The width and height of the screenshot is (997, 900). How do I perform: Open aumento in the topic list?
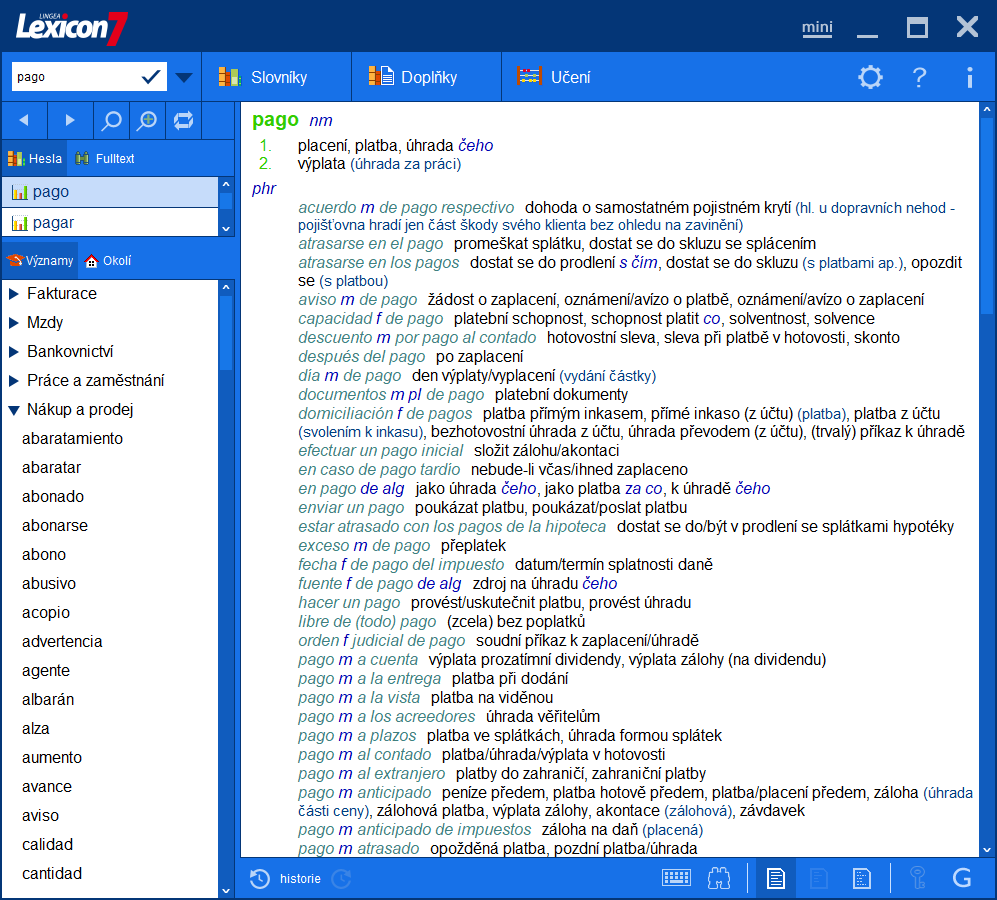click(52, 758)
